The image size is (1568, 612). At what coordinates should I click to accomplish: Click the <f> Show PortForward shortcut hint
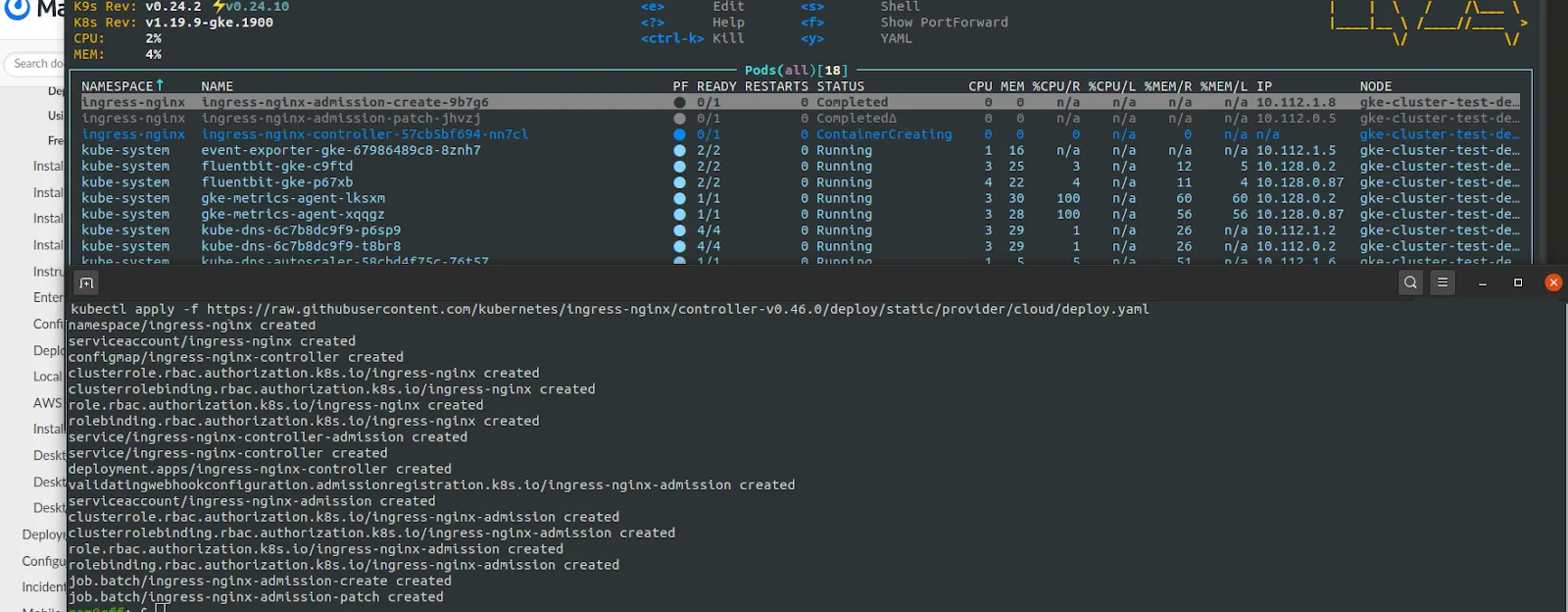click(x=905, y=23)
